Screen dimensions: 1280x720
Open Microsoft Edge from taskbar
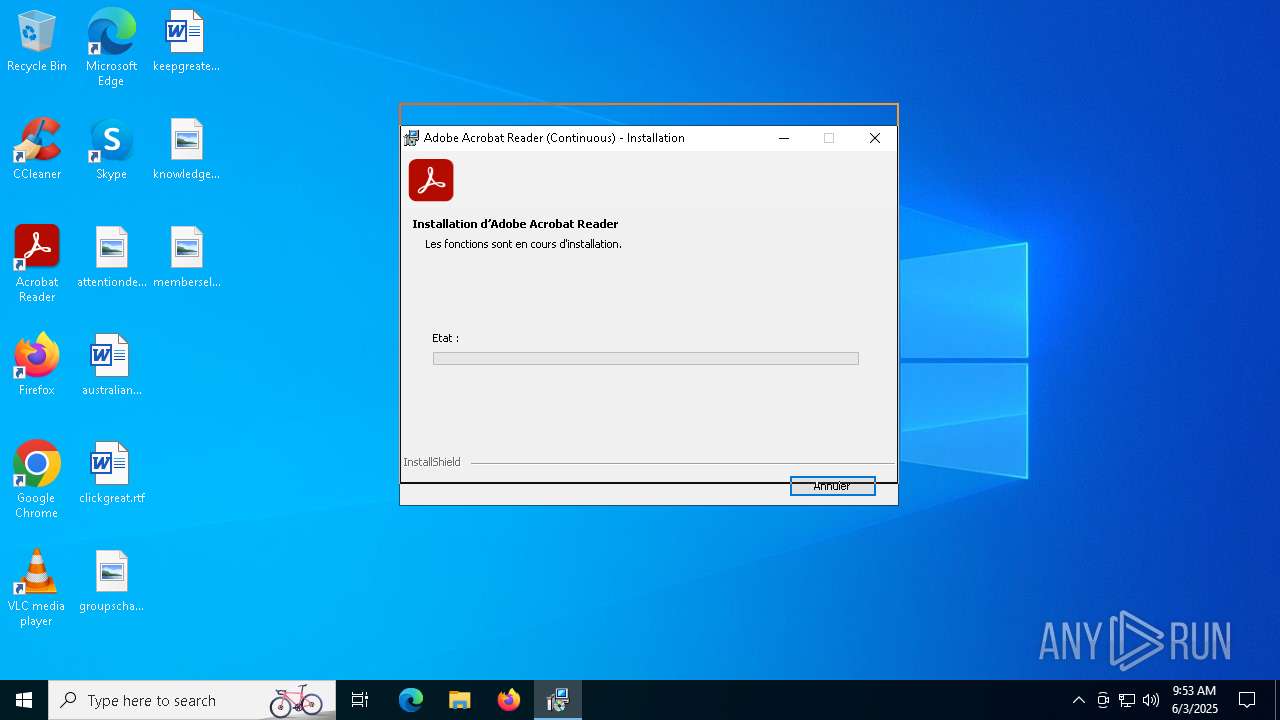411,700
